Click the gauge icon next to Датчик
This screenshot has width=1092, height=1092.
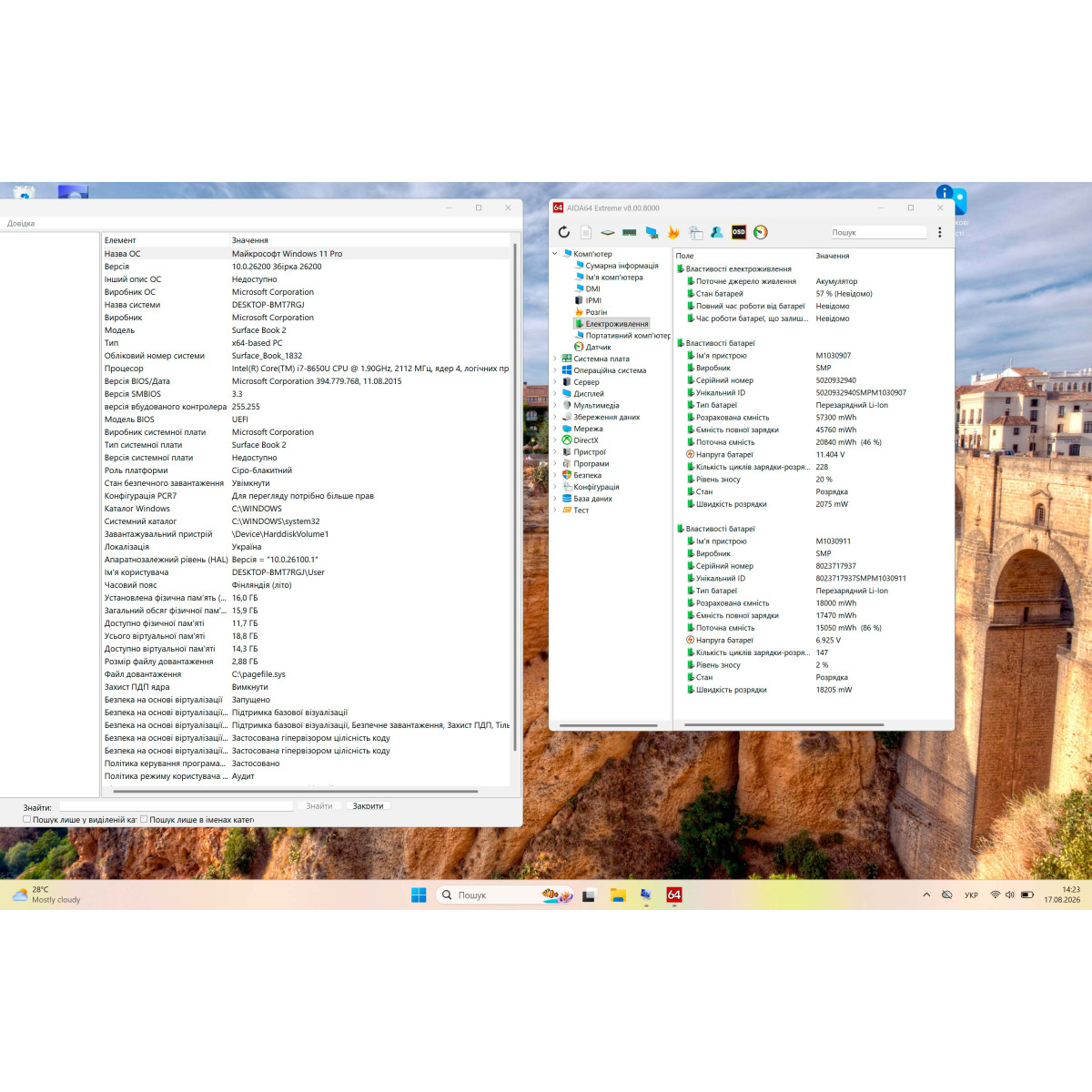coord(579,347)
